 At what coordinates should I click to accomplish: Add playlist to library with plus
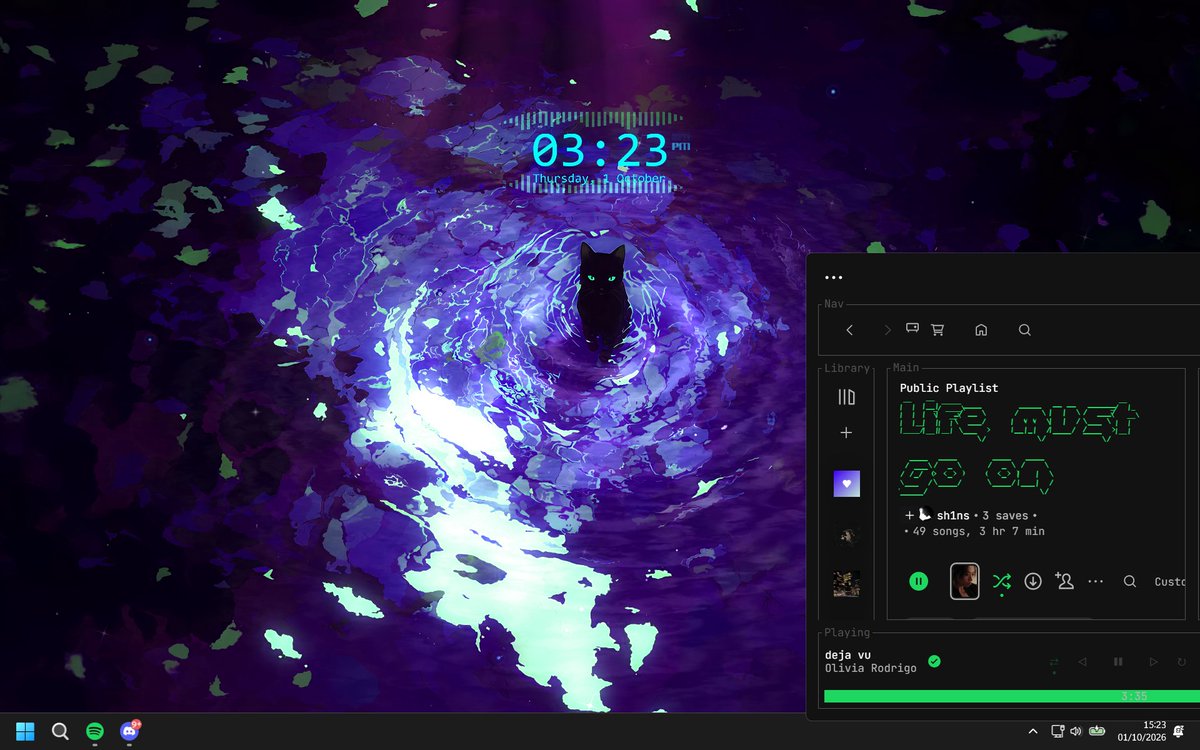click(909, 516)
